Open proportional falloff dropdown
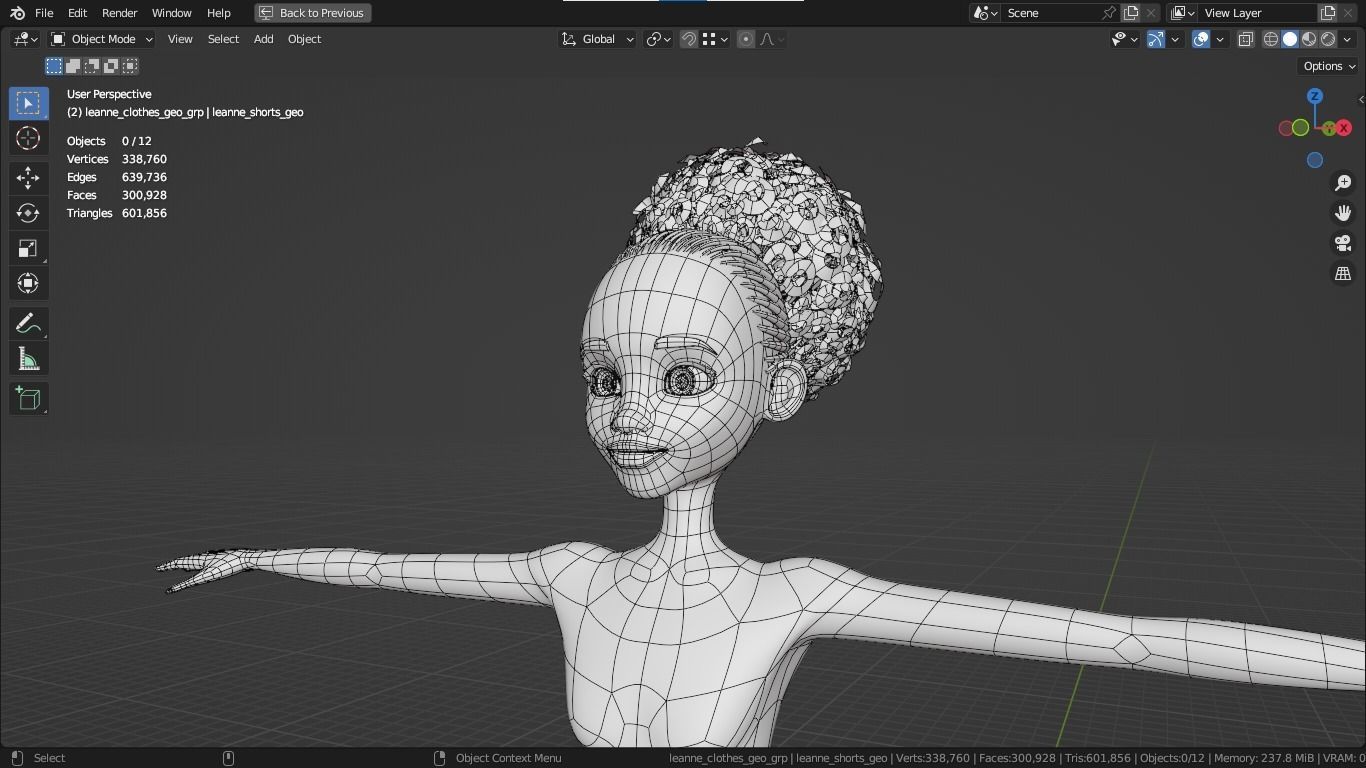 pyautogui.click(x=772, y=39)
